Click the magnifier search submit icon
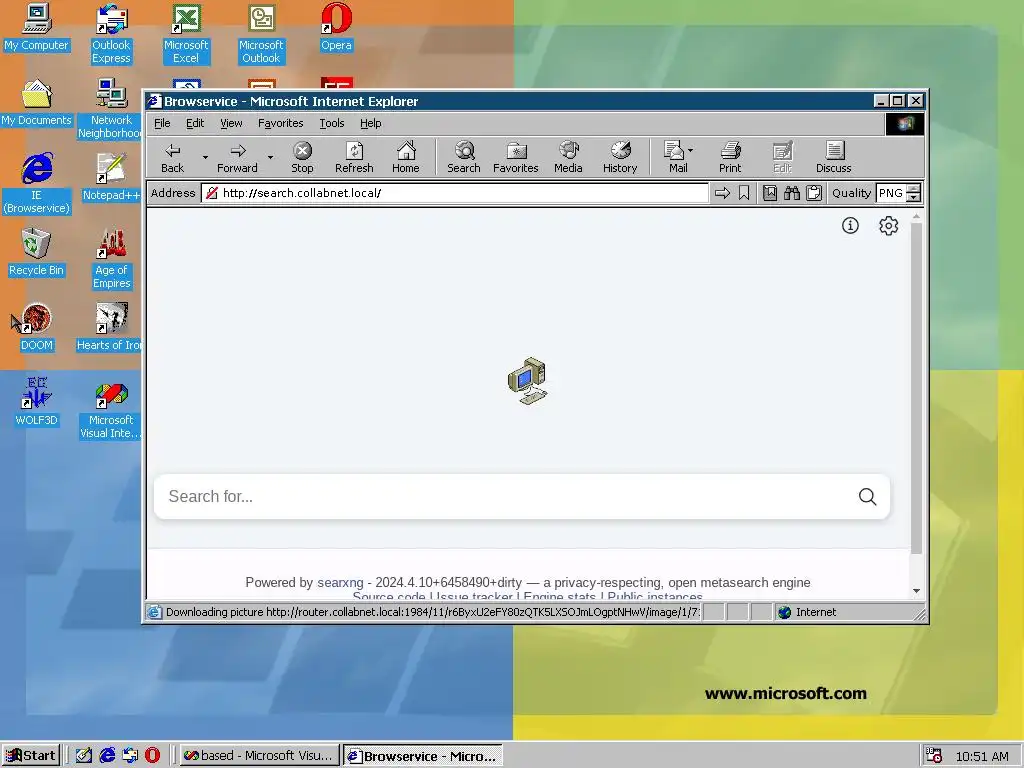This screenshot has height=768, width=1024. [x=867, y=496]
